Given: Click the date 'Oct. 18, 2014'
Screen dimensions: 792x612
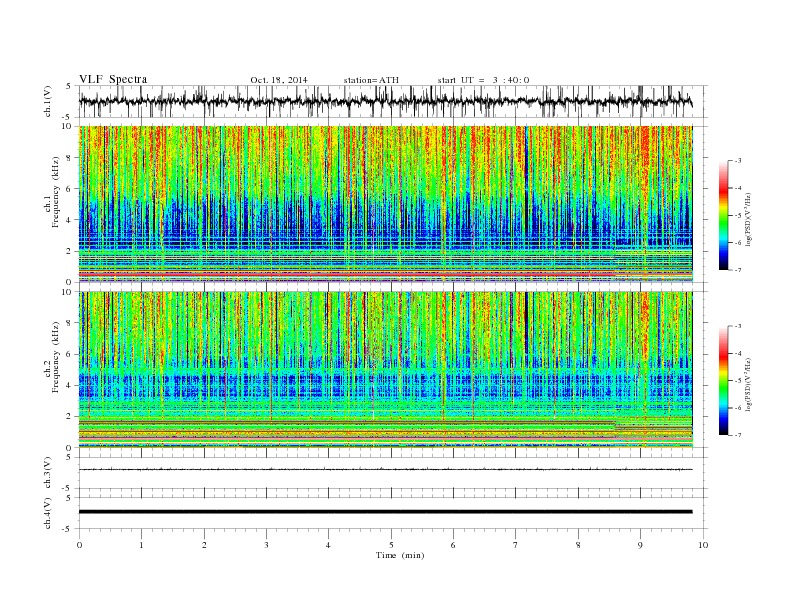Looking at the screenshot, I should [x=279, y=80].
